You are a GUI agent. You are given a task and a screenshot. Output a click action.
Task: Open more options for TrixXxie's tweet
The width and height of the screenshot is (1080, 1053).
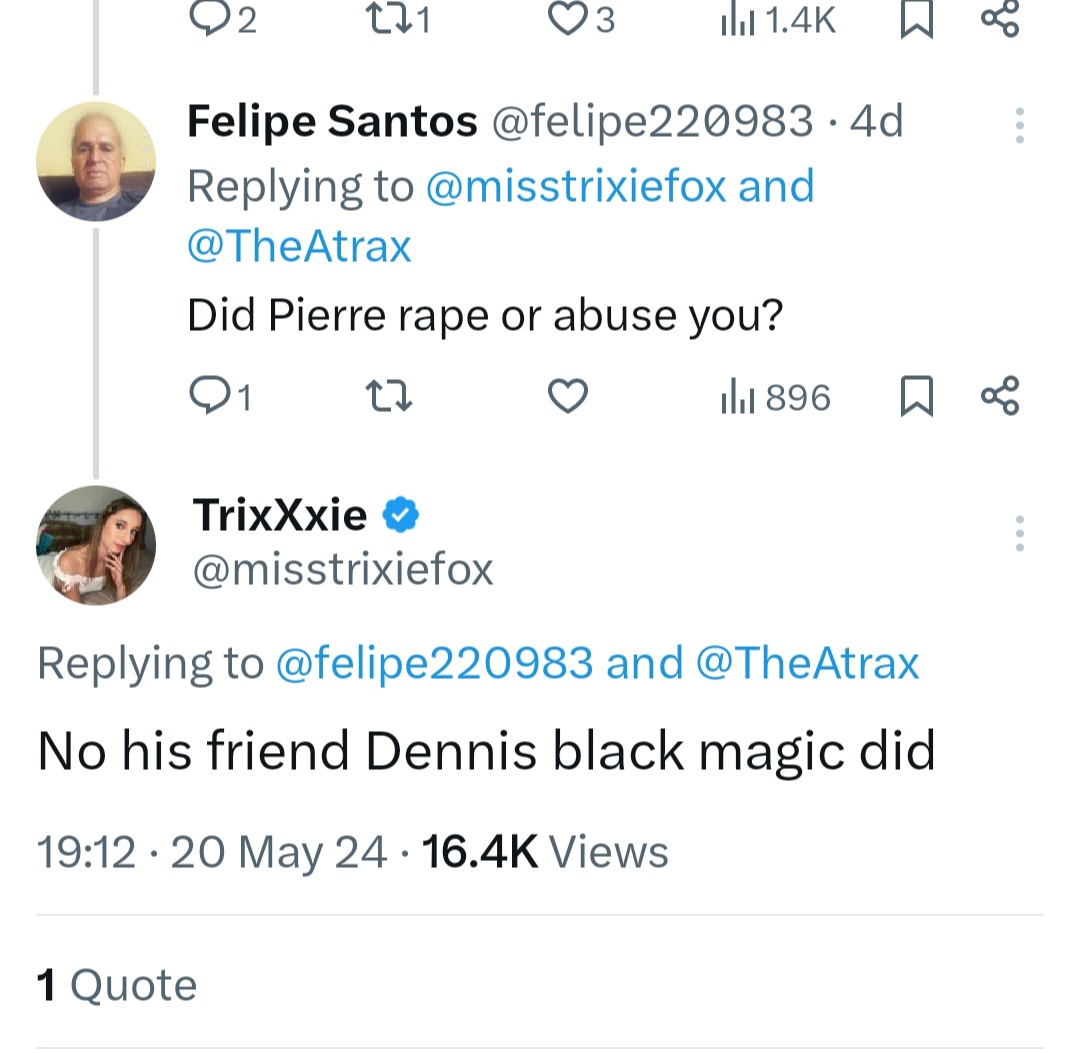click(x=1019, y=534)
